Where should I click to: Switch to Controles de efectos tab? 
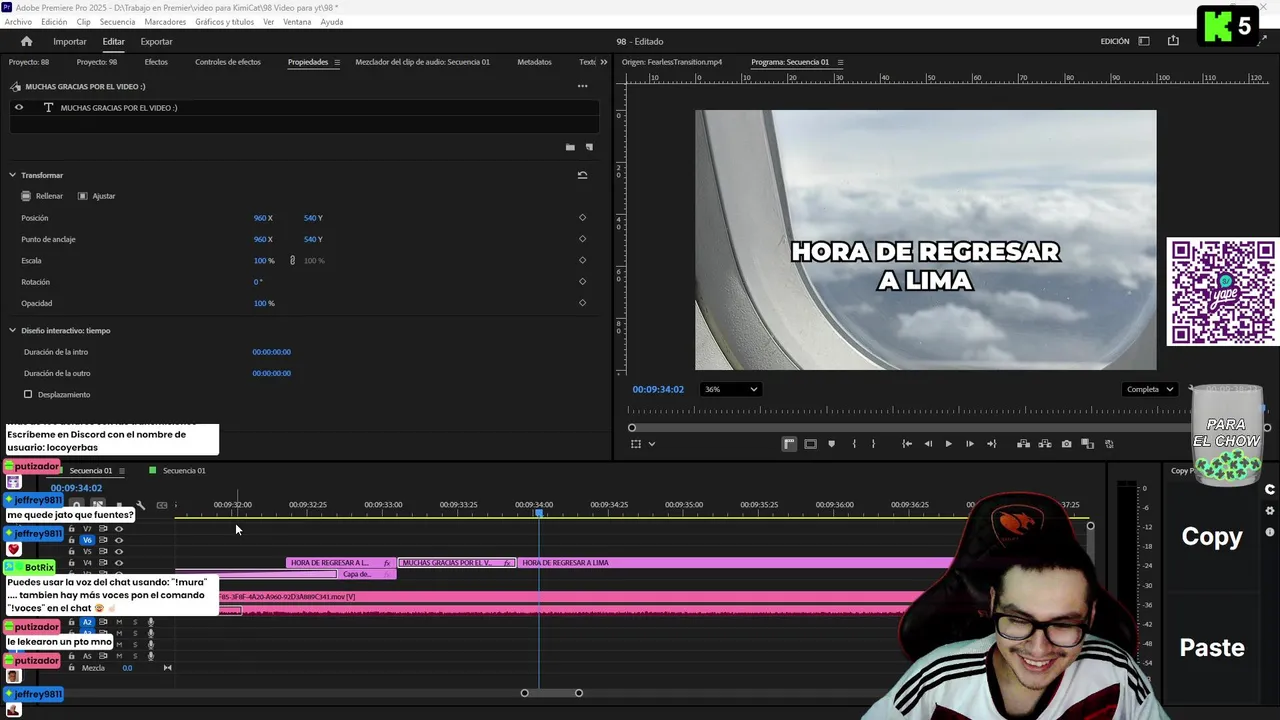coord(228,62)
